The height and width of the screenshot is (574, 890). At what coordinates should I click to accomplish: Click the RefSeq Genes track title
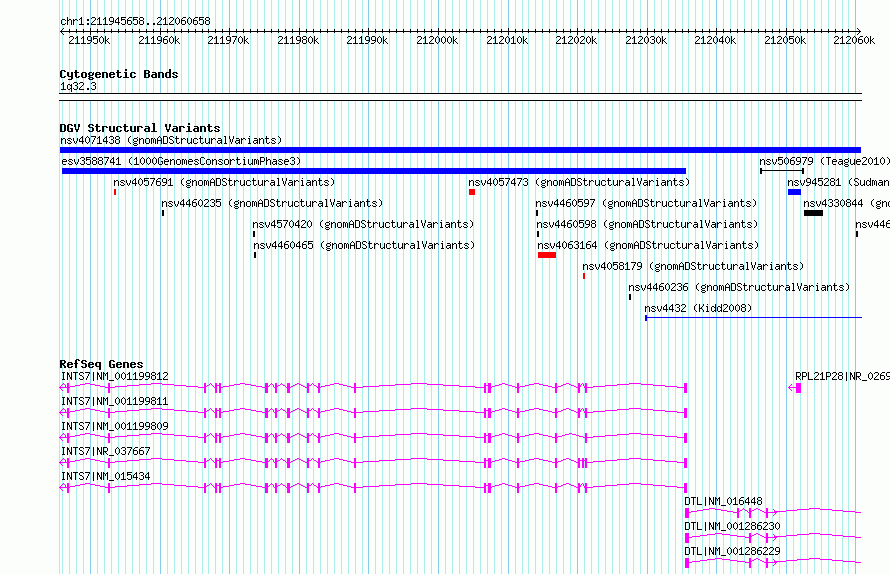[x=101, y=364]
